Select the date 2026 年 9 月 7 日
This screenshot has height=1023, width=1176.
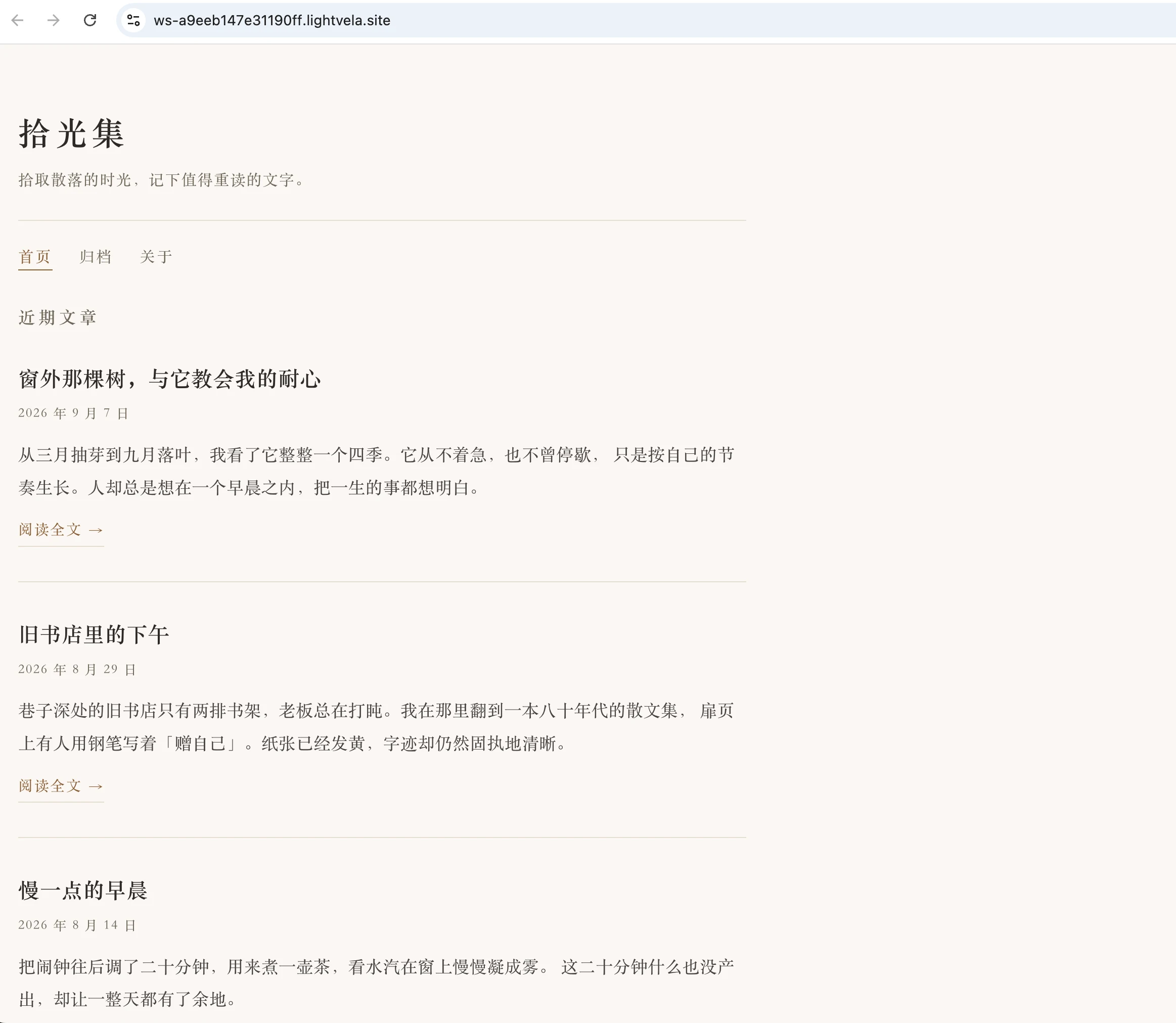[x=74, y=413]
